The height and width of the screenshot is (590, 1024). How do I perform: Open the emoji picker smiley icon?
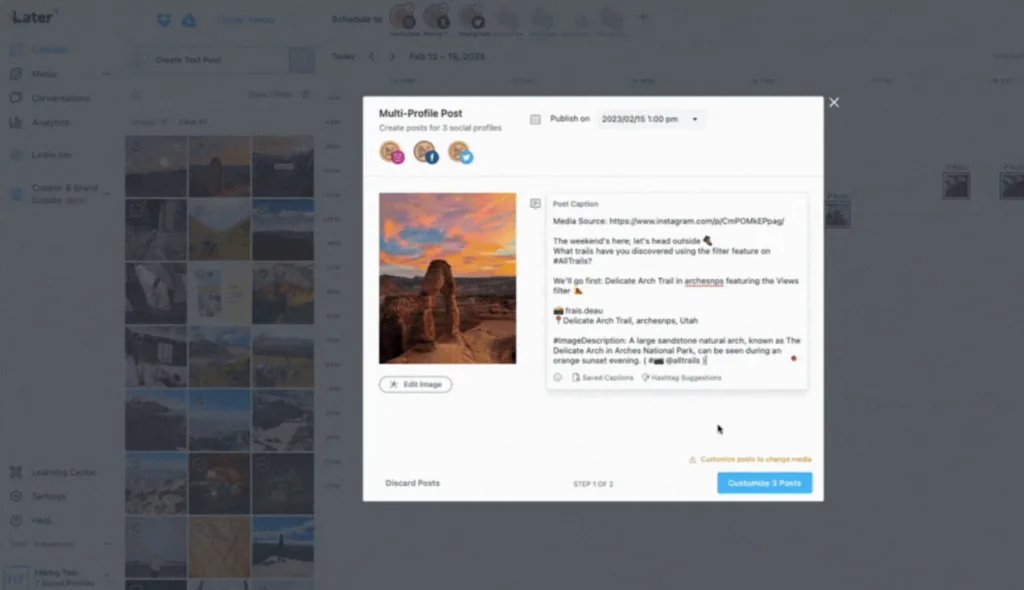pos(558,377)
